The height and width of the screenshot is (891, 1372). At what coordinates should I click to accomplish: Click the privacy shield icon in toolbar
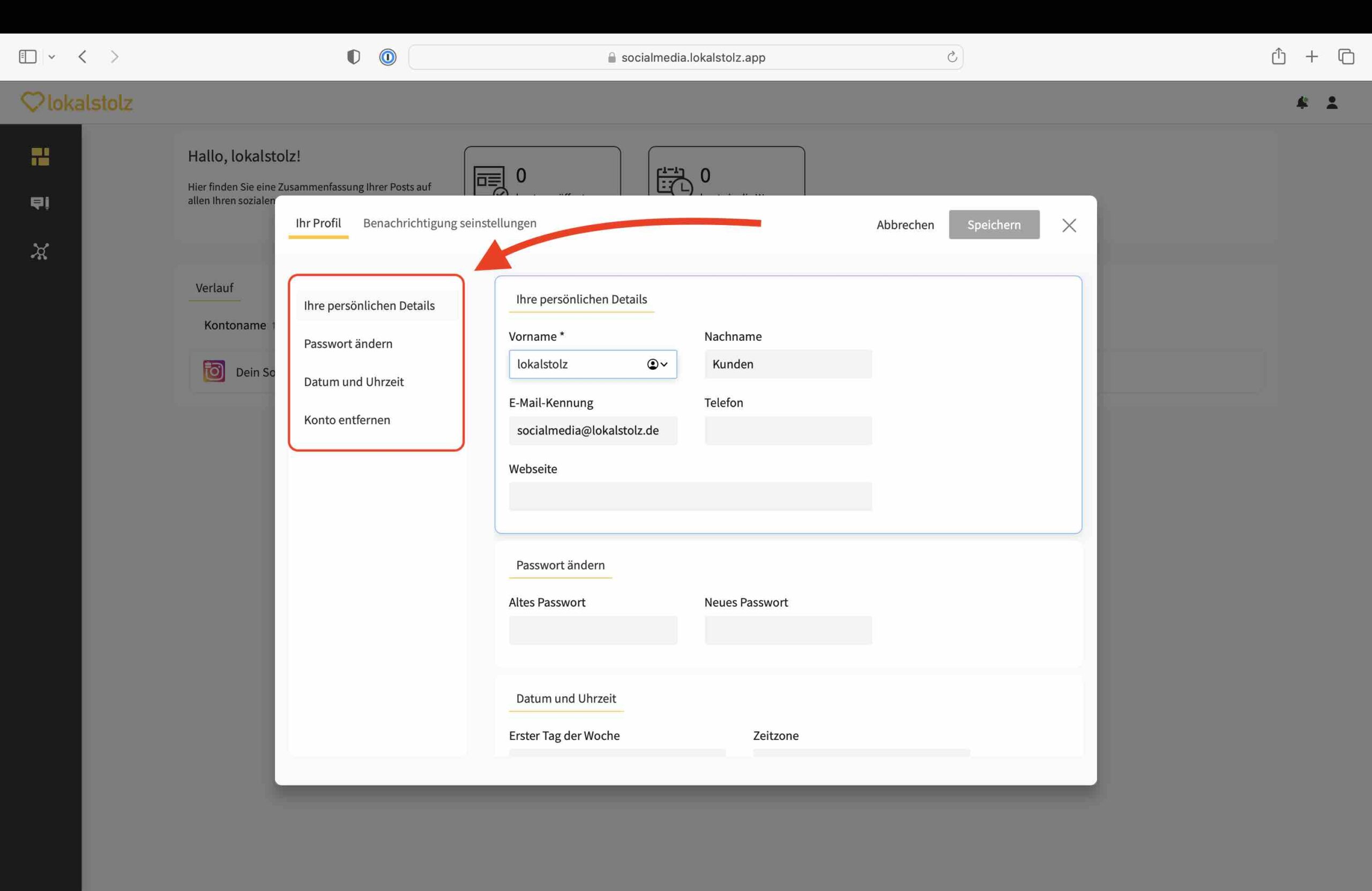(353, 57)
